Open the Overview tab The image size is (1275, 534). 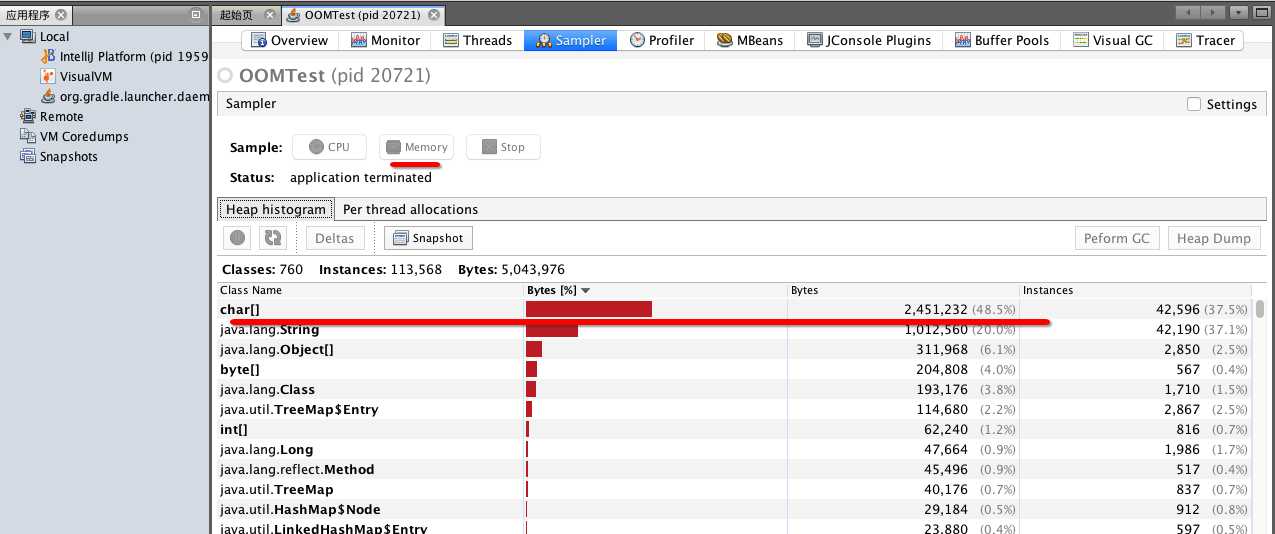coord(289,40)
